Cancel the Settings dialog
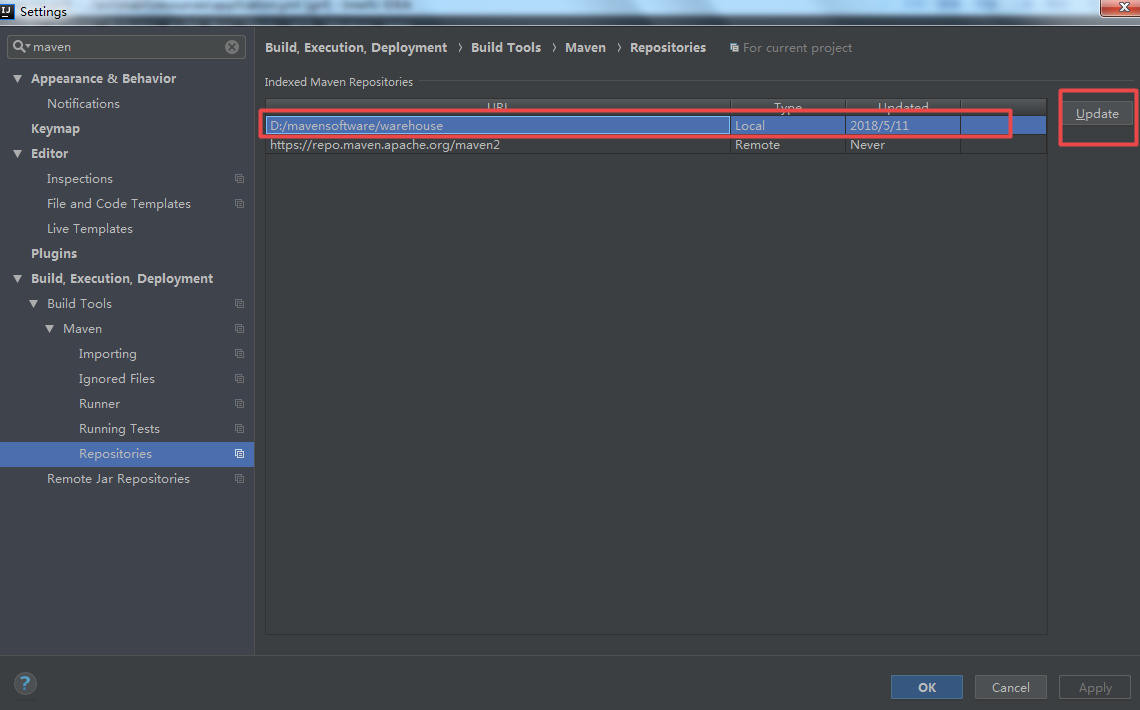The width and height of the screenshot is (1140, 710). [x=1010, y=687]
